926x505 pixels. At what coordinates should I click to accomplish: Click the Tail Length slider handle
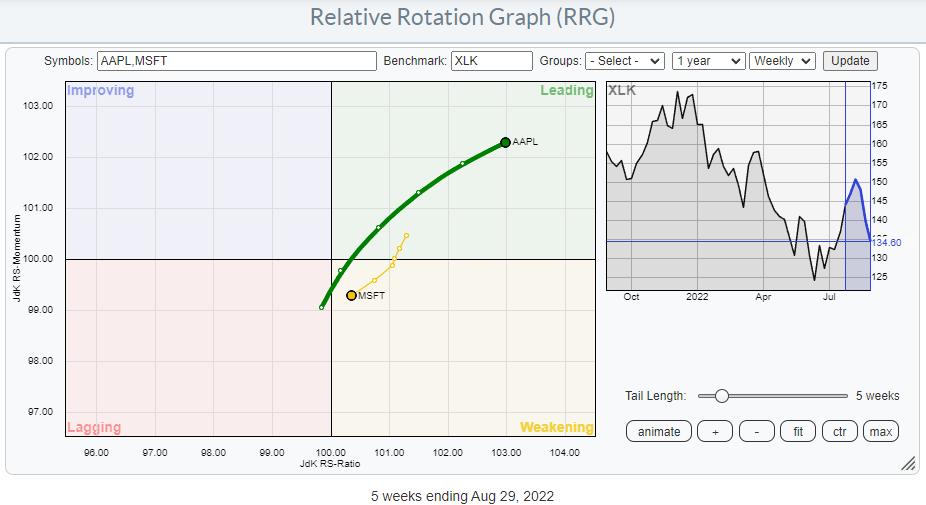(x=721, y=396)
